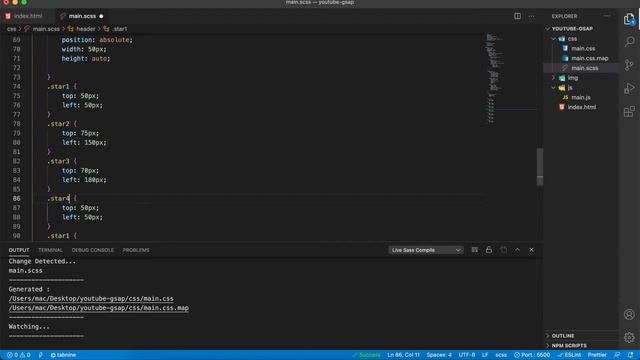Image resolution: width=640 pixels, height=360 pixels.
Task: Open the Source Control view
Action: coord(629,65)
